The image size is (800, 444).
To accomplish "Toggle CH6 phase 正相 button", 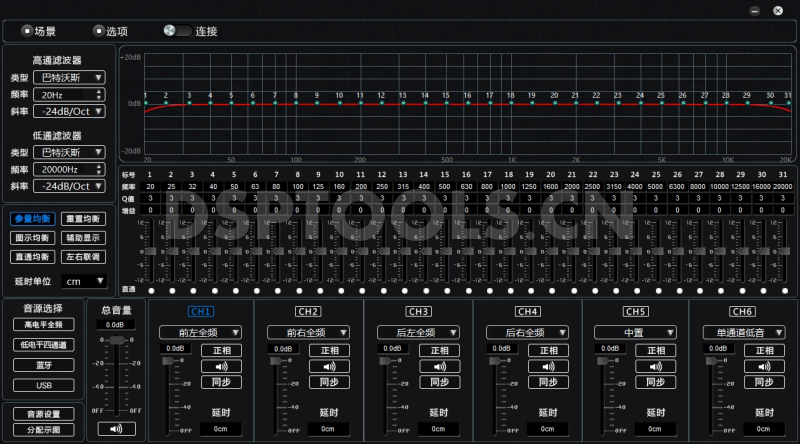I will [764, 351].
